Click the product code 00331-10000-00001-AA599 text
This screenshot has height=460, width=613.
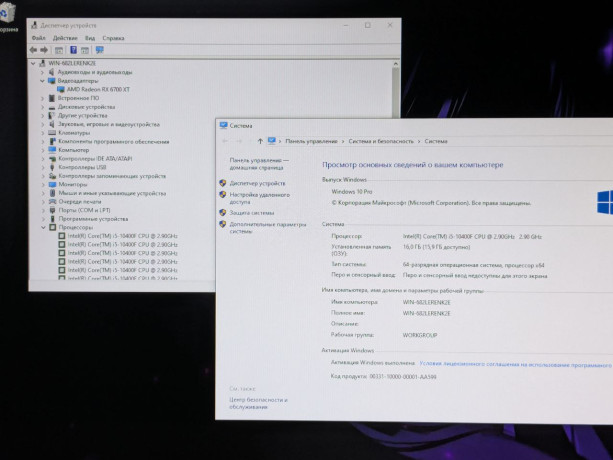click(403, 377)
